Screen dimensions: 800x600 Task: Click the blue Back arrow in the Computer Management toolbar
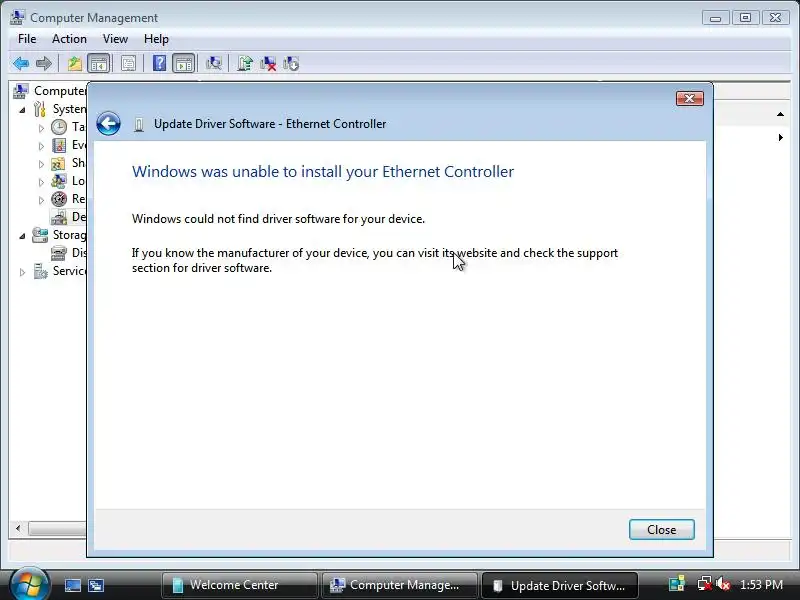pos(21,64)
